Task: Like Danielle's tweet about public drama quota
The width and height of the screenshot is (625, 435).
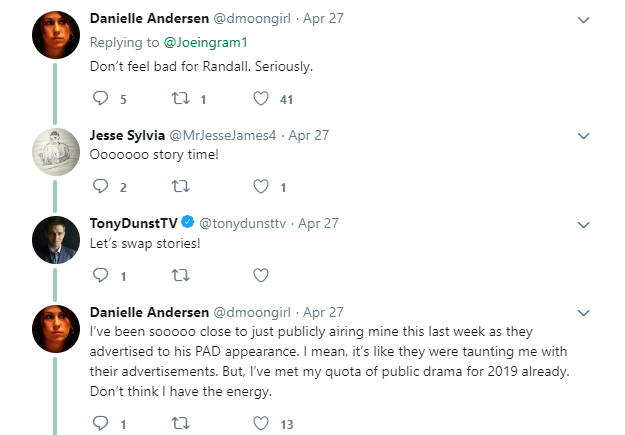Action: 261,423
